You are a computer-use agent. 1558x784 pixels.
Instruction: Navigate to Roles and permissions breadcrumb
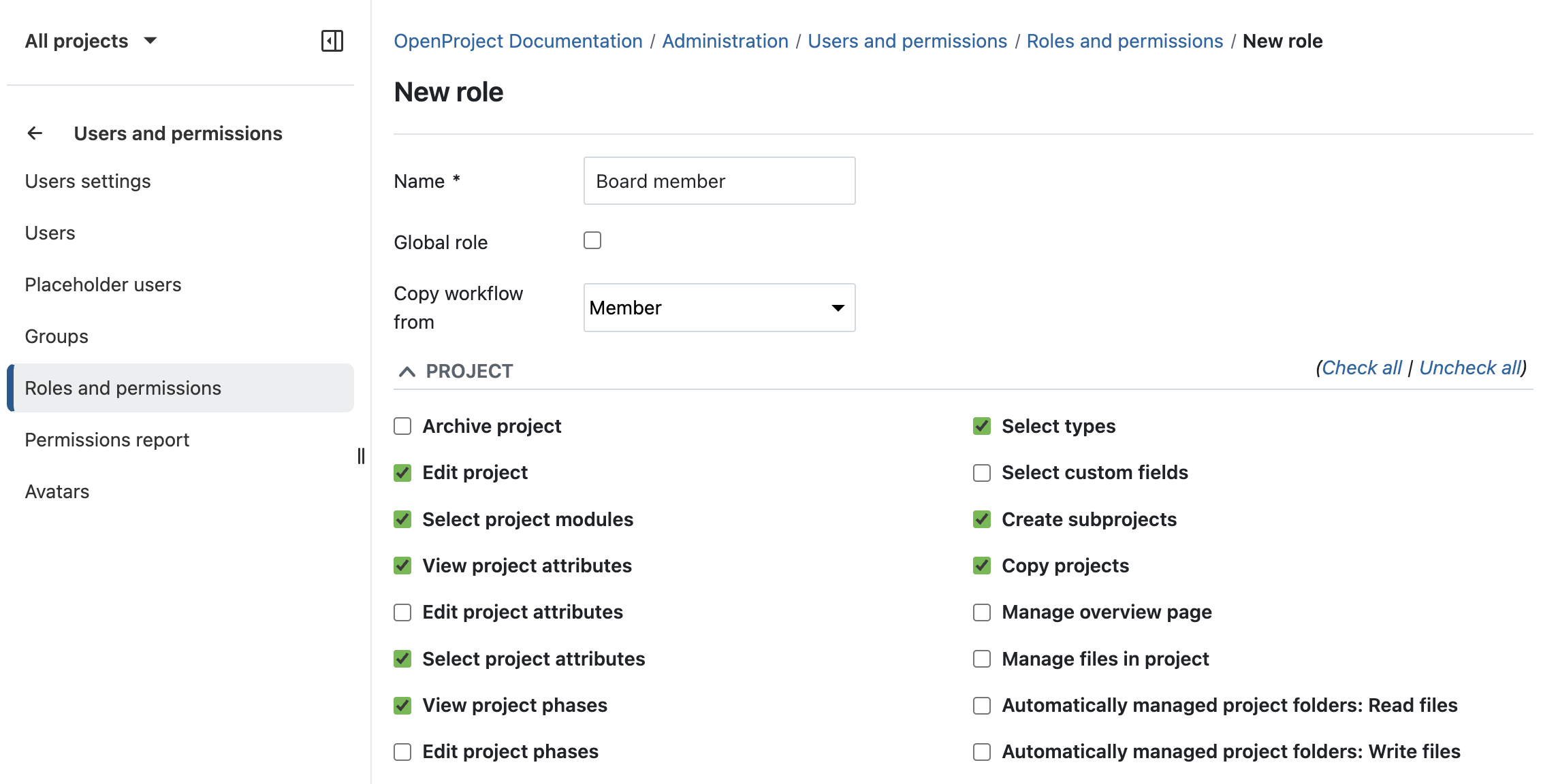(x=1124, y=40)
